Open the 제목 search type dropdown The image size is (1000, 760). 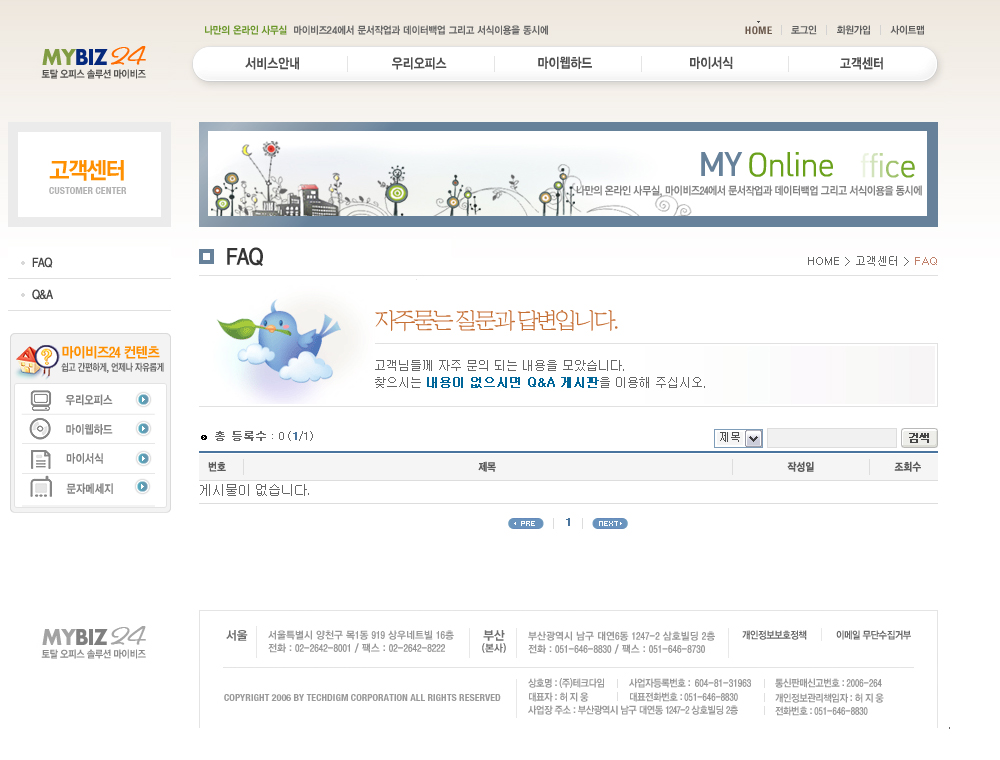[x=739, y=438]
